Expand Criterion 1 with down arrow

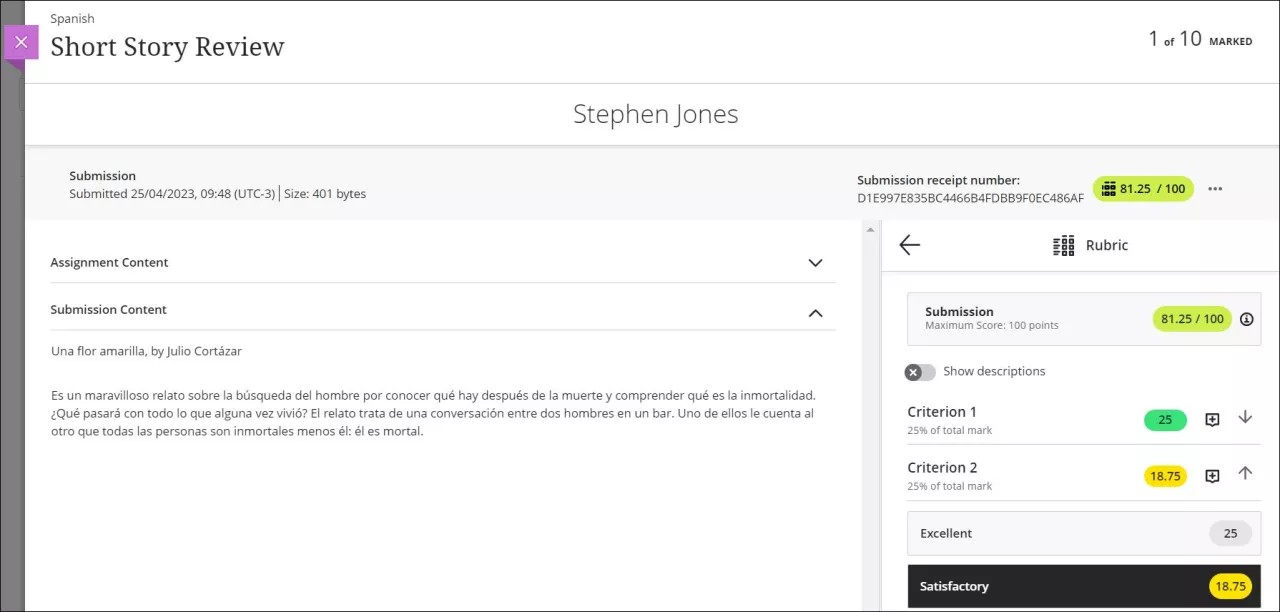coord(1245,417)
